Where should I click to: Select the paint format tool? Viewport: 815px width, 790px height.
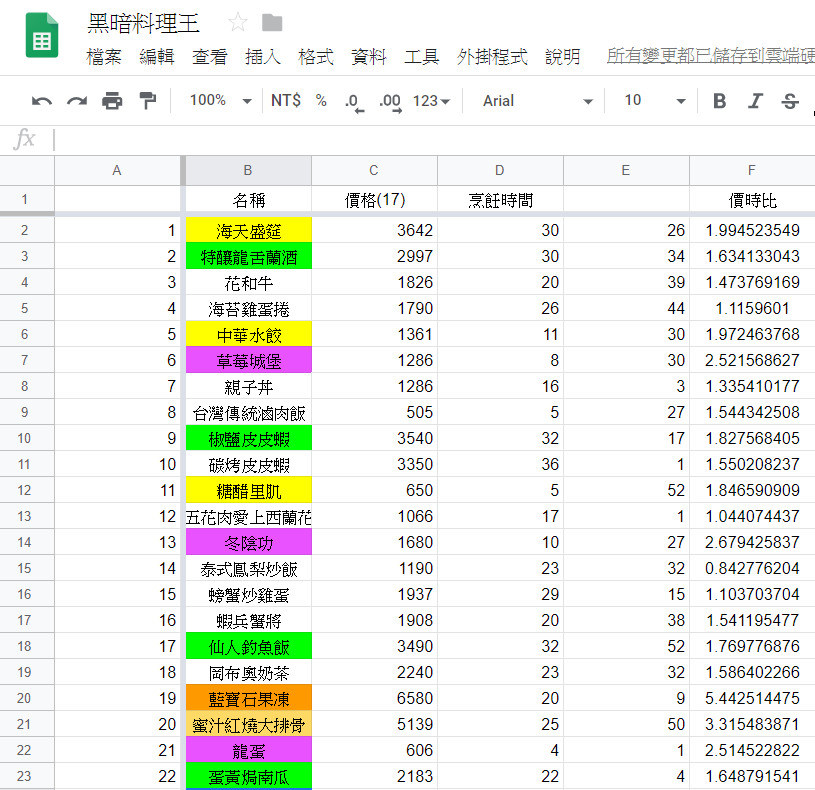(148, 101)
